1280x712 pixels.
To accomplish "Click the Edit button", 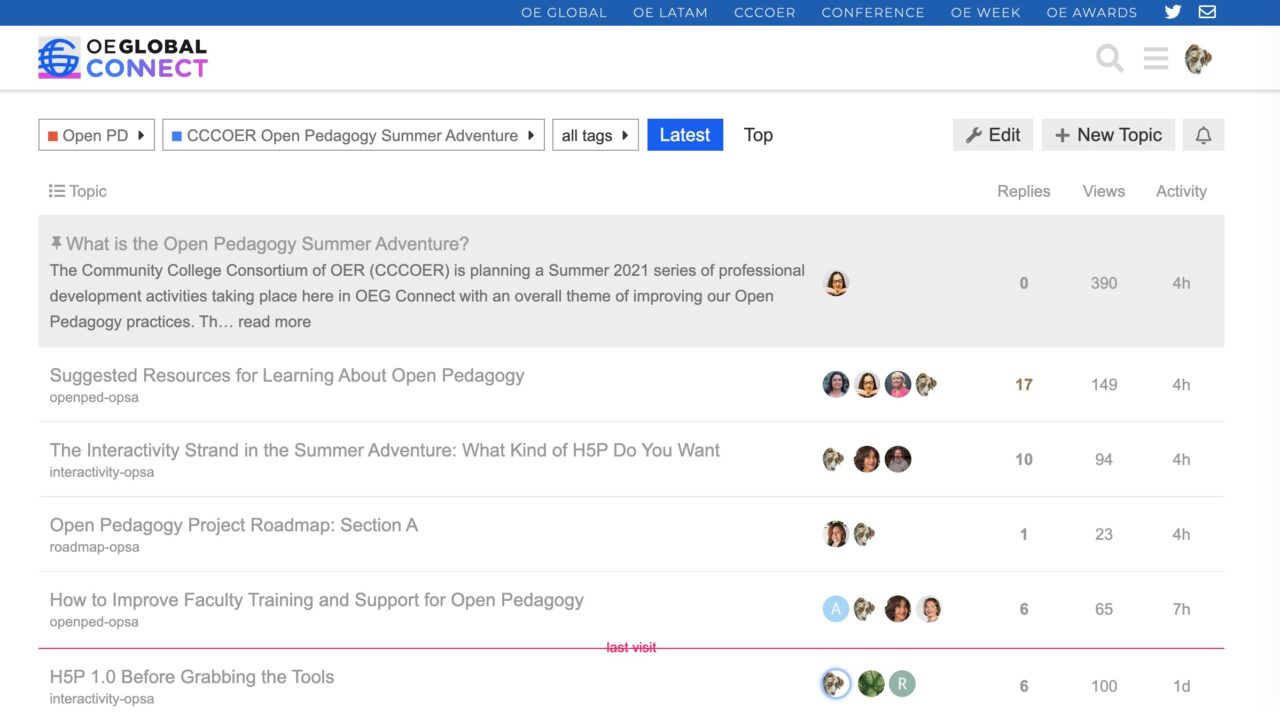I will pos(993,135).
